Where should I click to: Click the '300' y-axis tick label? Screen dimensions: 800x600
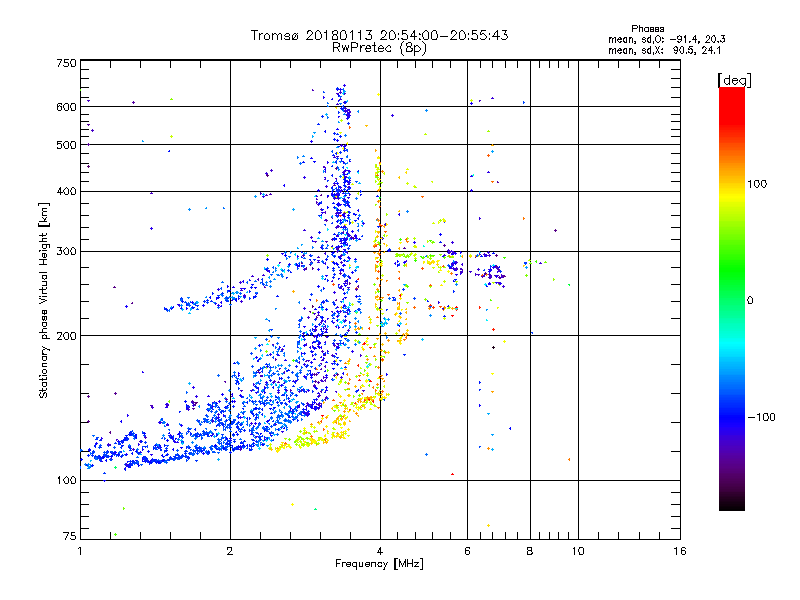coord(66,252)
